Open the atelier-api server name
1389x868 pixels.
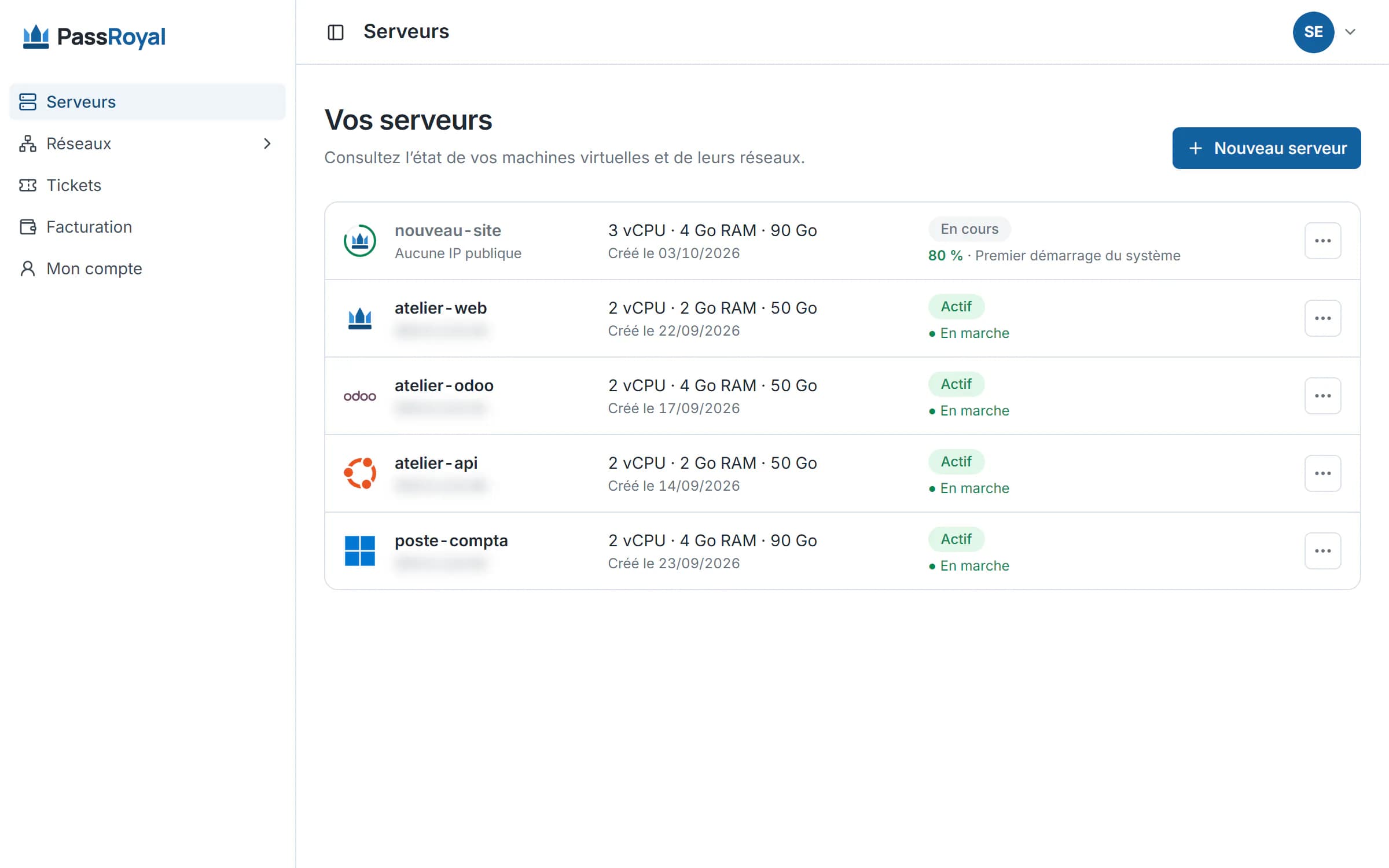436,463
